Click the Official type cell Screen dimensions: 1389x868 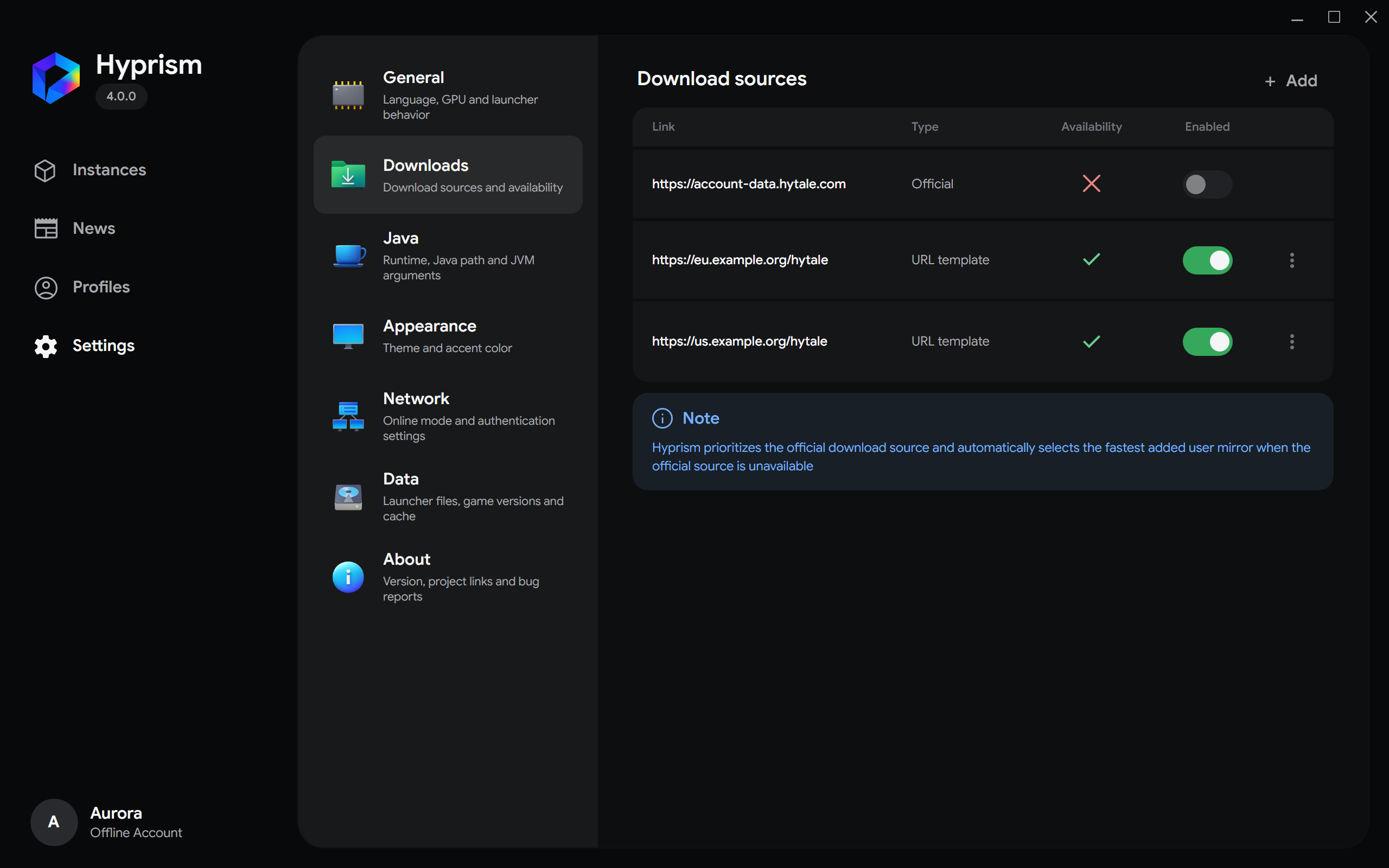pos(932,184)
